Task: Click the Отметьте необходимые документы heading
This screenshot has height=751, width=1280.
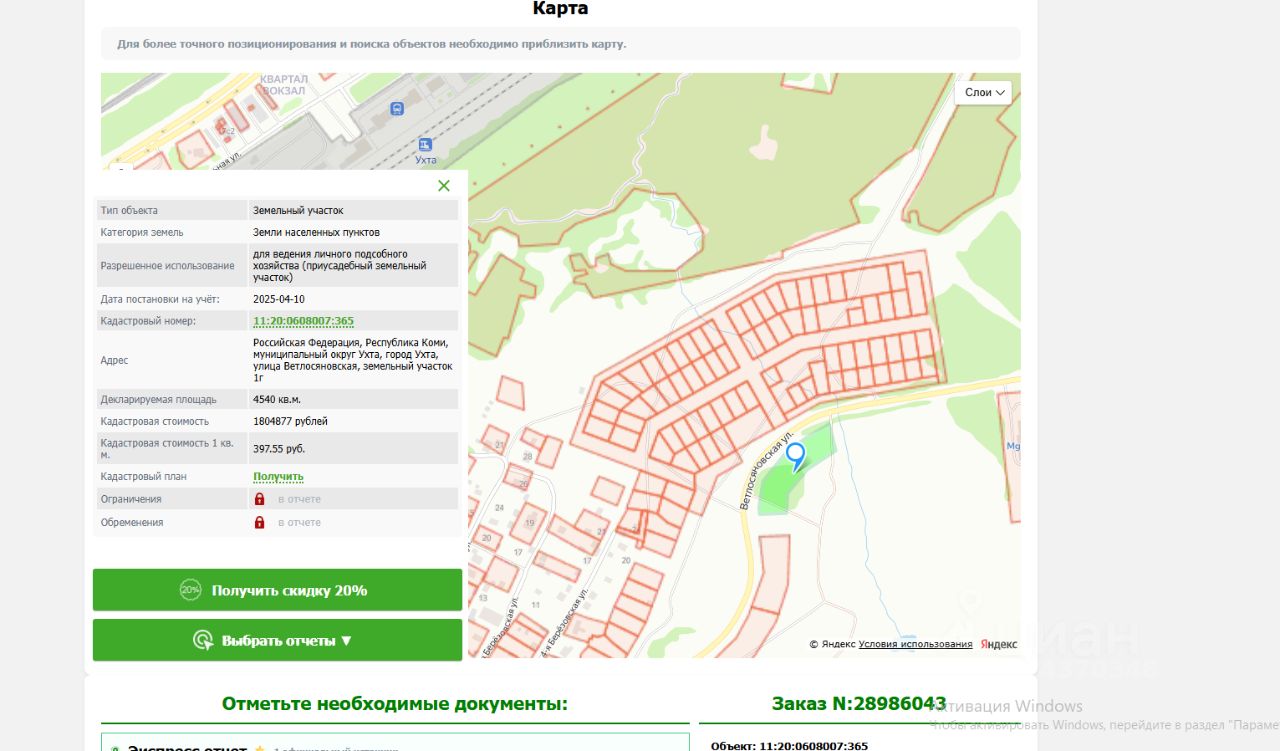Action: pos(395,704)
